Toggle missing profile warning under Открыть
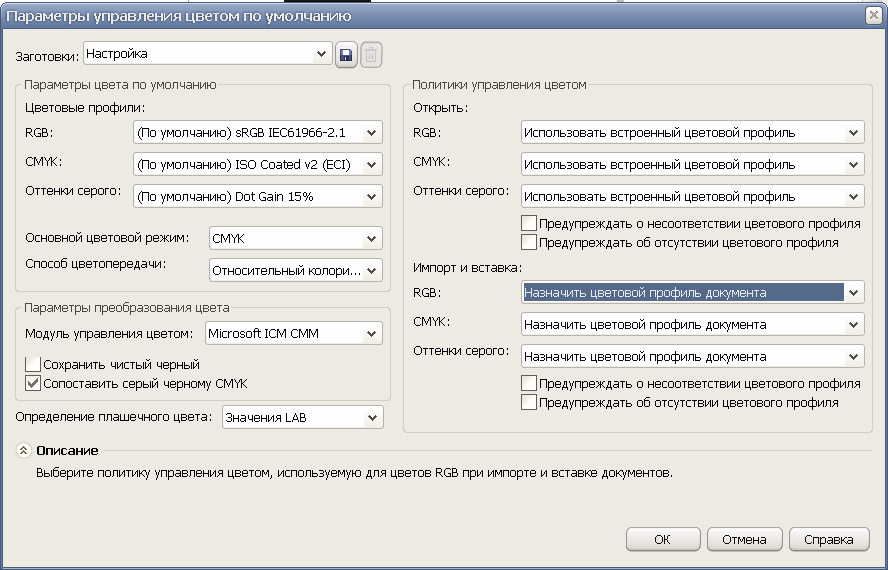Image resolution: width=888 pixels, height=570 pixels. pyautogui.click(x=529, y=242)
